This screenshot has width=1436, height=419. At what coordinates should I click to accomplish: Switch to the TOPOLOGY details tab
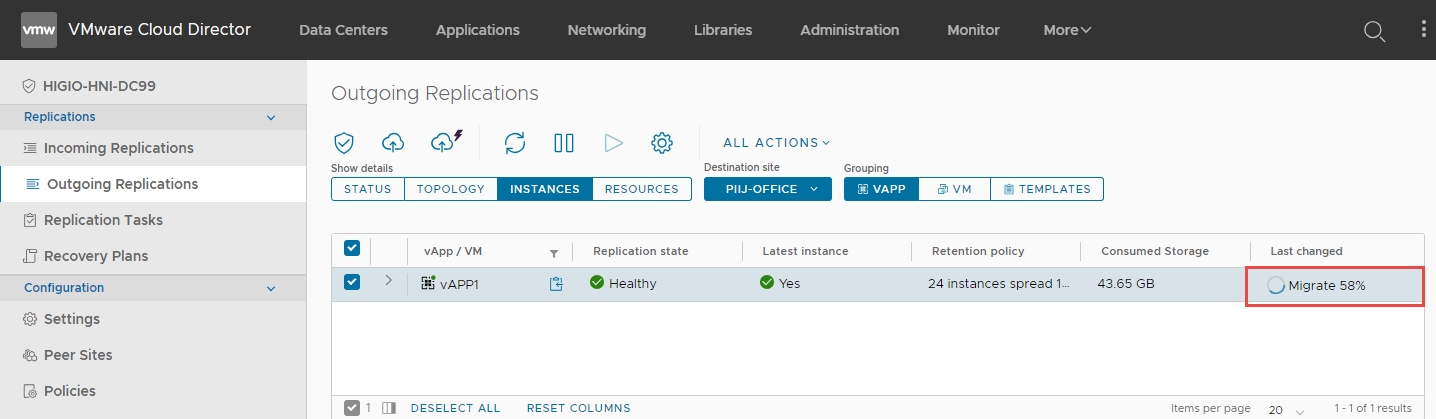coord(450,189)
